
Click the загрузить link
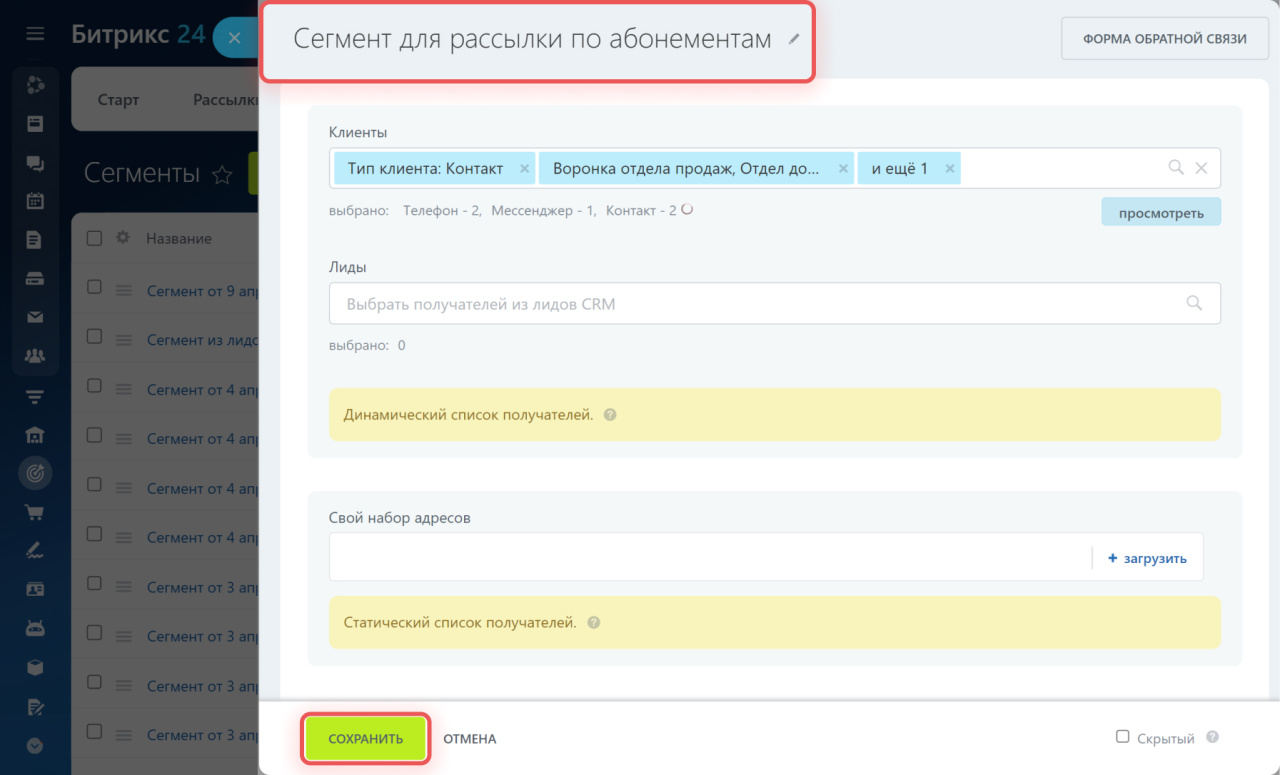click(x=1147, y=558)
